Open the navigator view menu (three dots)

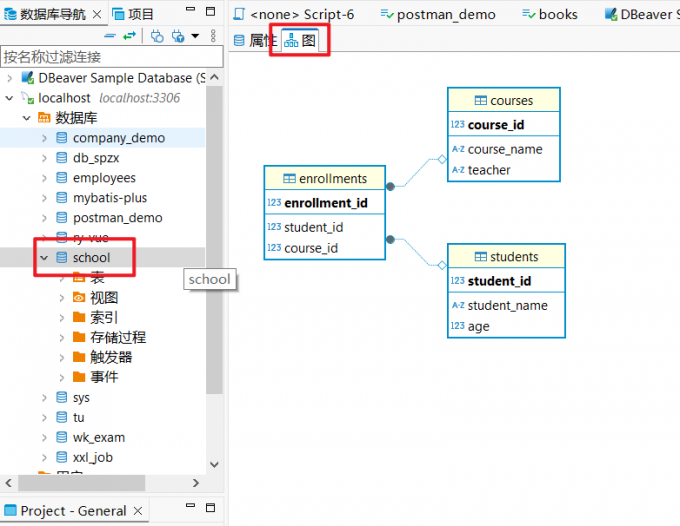point(213,36)
